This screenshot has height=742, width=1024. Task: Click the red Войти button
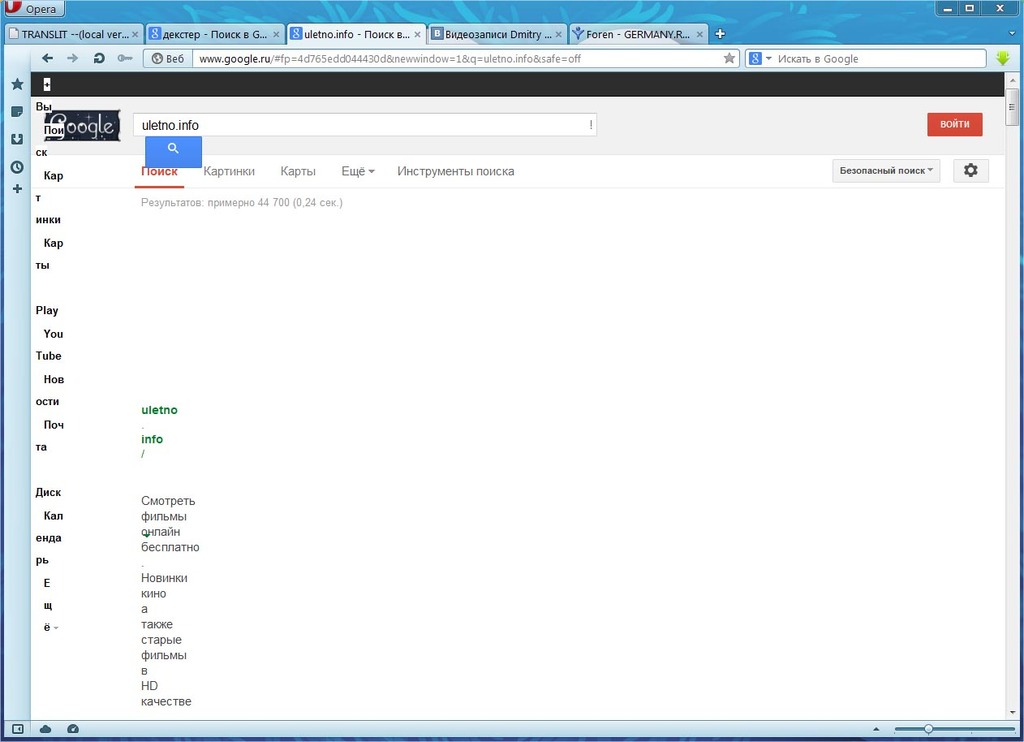click(x=954, y=124)
